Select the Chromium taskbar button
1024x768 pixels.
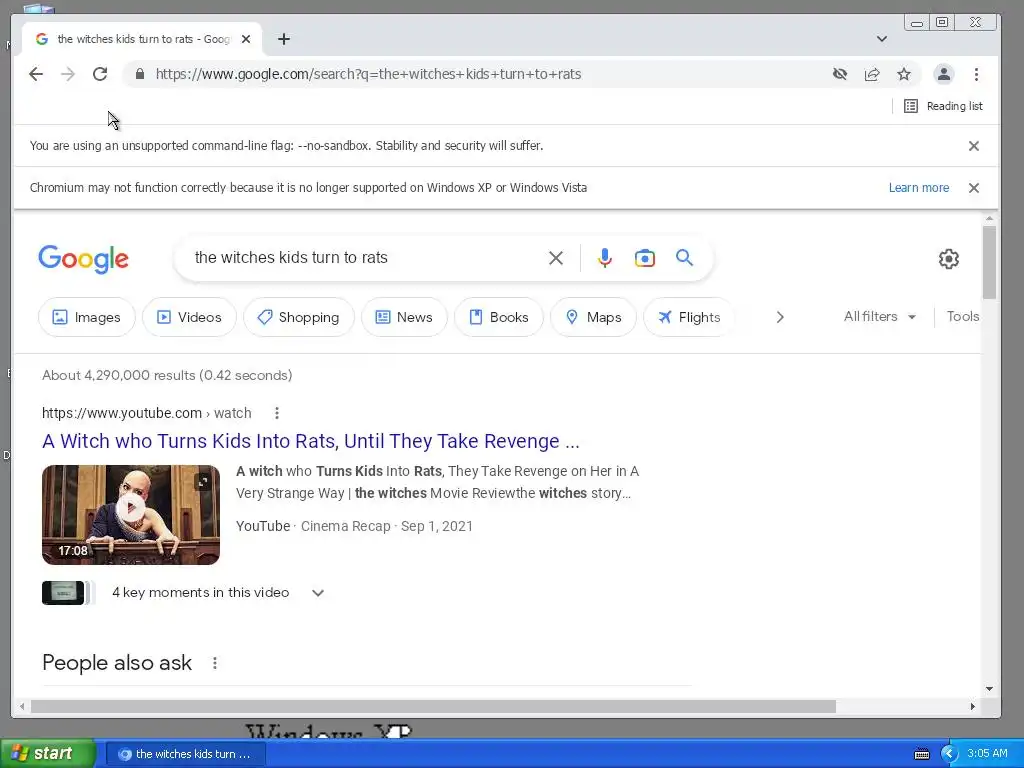pos(185,754)
